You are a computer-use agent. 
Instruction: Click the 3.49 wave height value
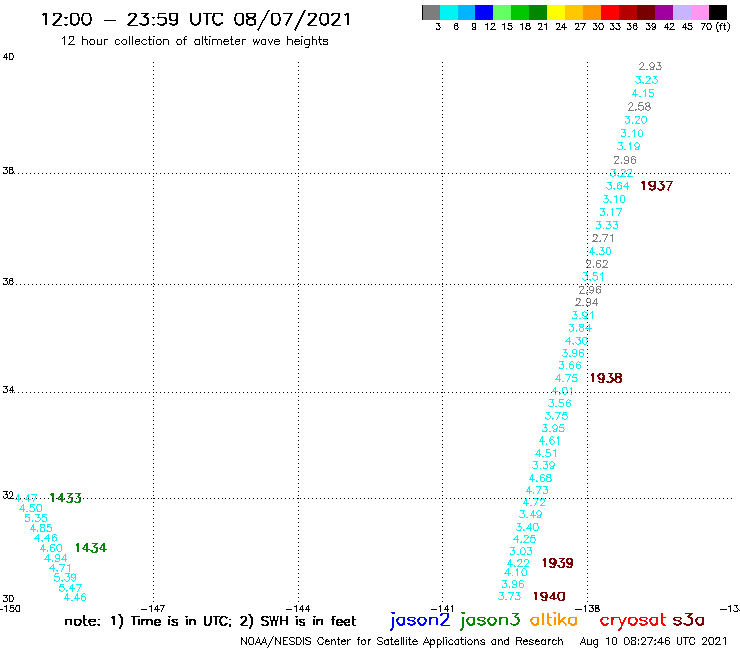point(530,515)
